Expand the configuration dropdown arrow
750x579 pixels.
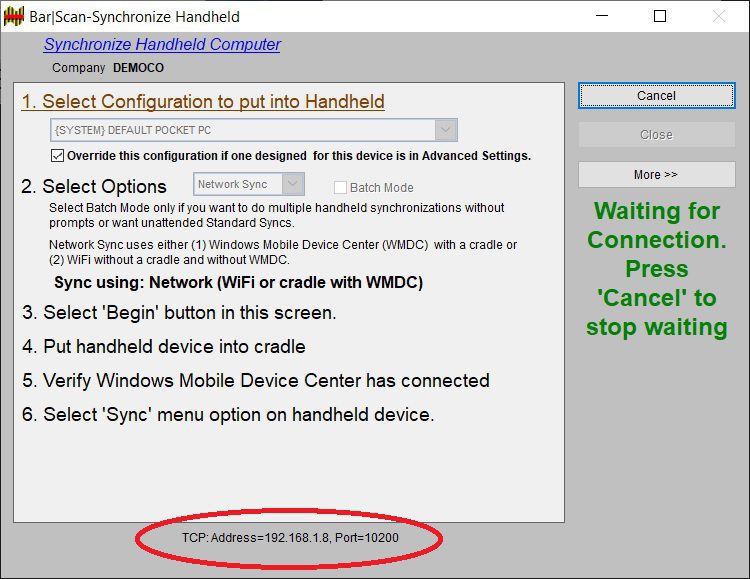tap(446, 130)
